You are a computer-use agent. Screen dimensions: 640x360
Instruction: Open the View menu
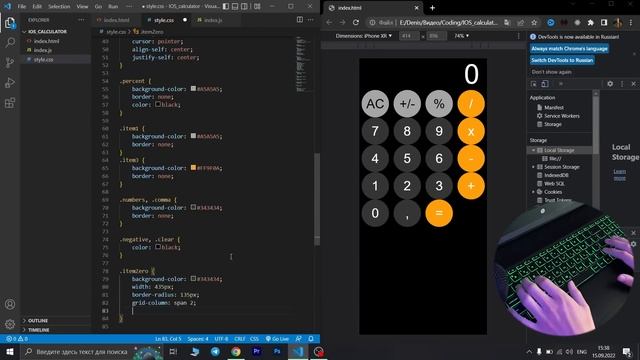82,7
